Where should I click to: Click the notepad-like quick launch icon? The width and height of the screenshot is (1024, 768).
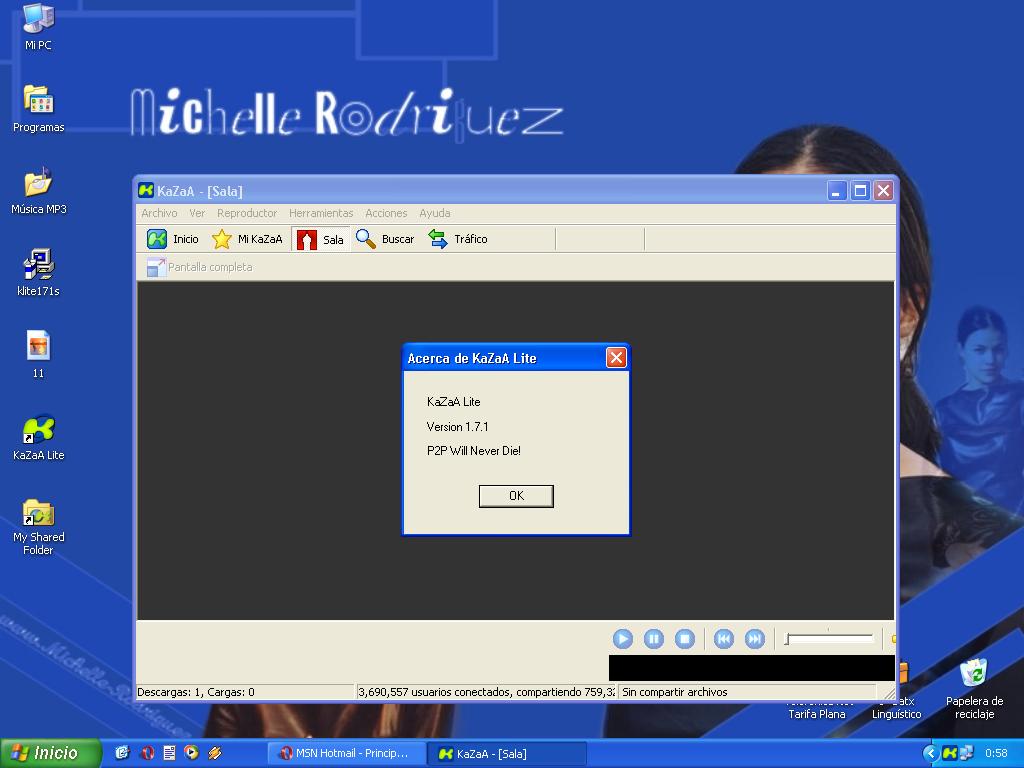(x=169, y=753)
